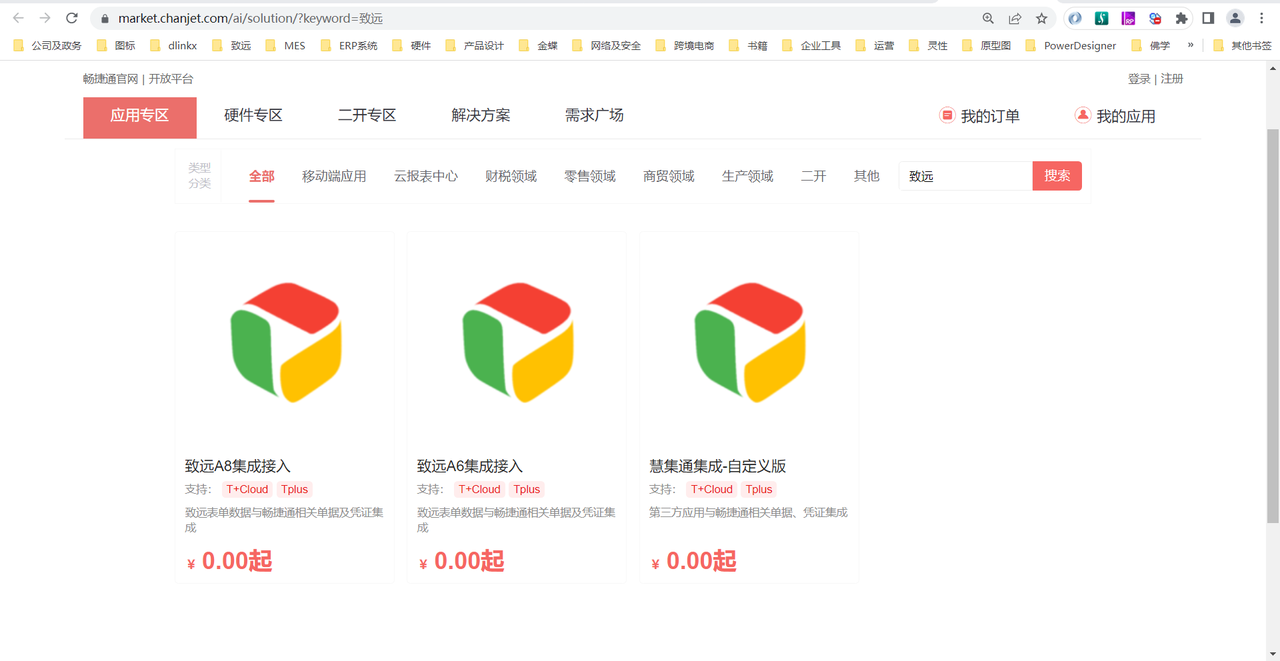The image size is (1280, 661).
Task: Switch to the 应用专区 tab
Action: pos(140,117)
